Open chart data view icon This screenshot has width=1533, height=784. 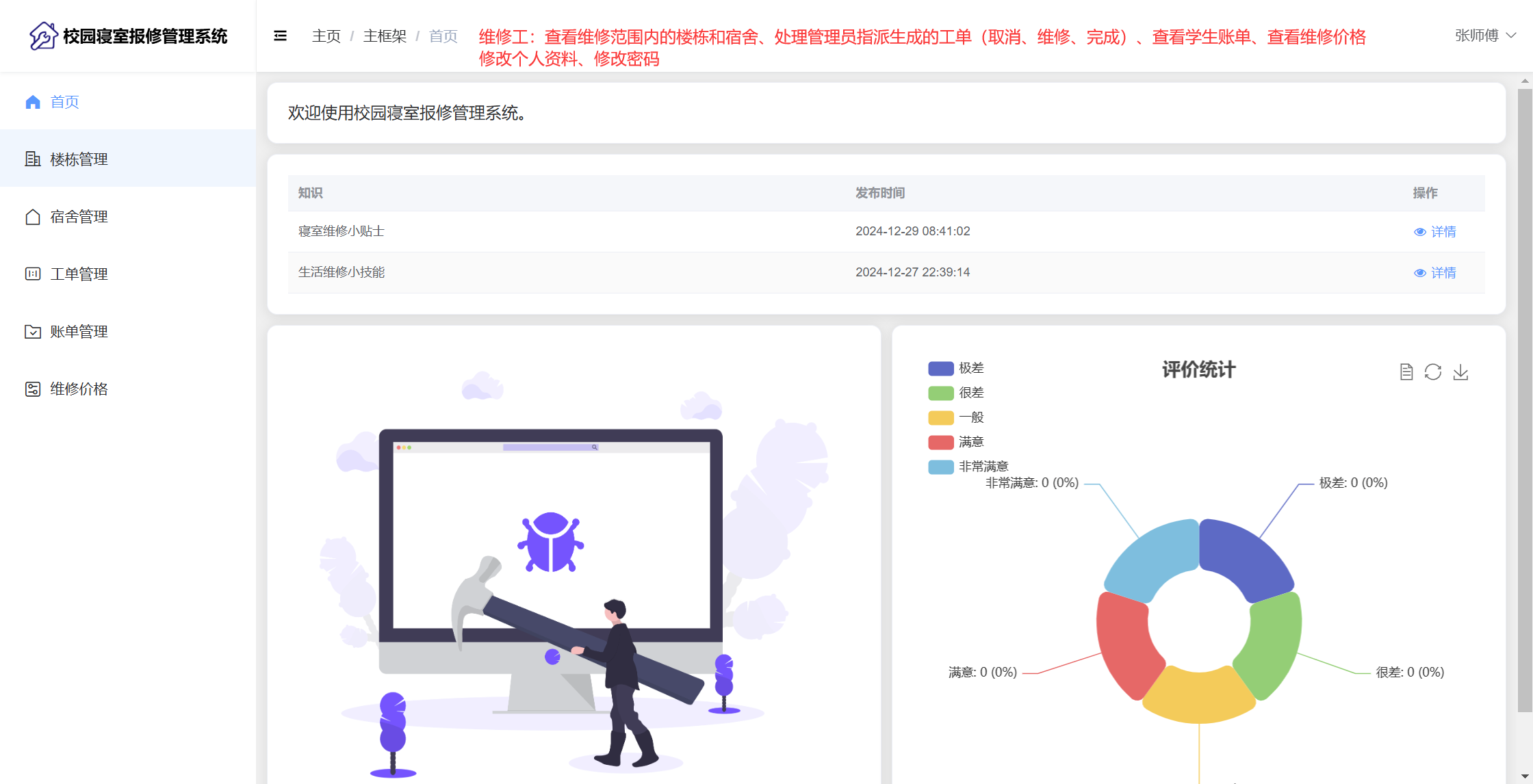coord(1406,371)
